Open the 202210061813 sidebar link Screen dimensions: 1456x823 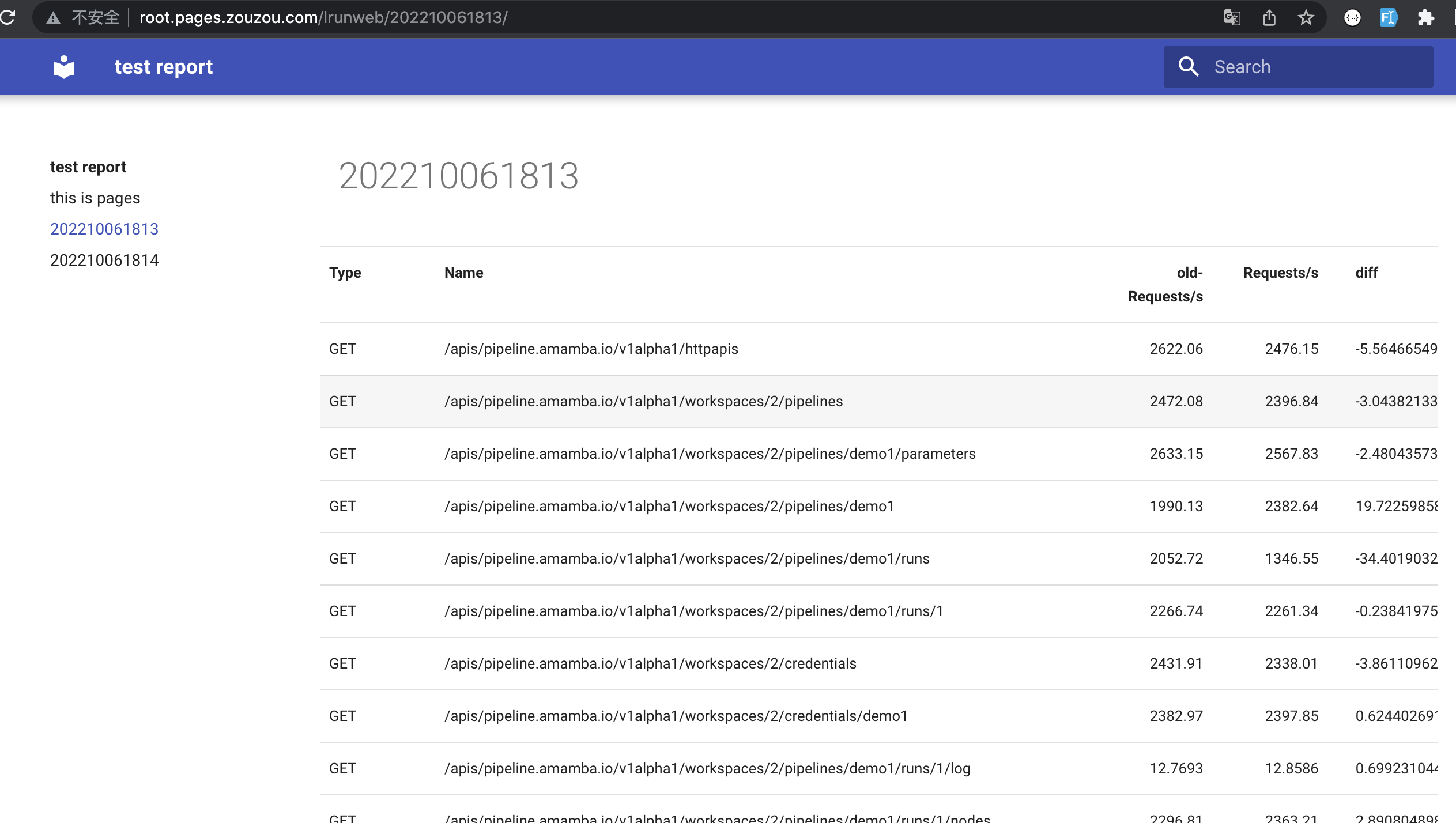[x=104, y=229]
